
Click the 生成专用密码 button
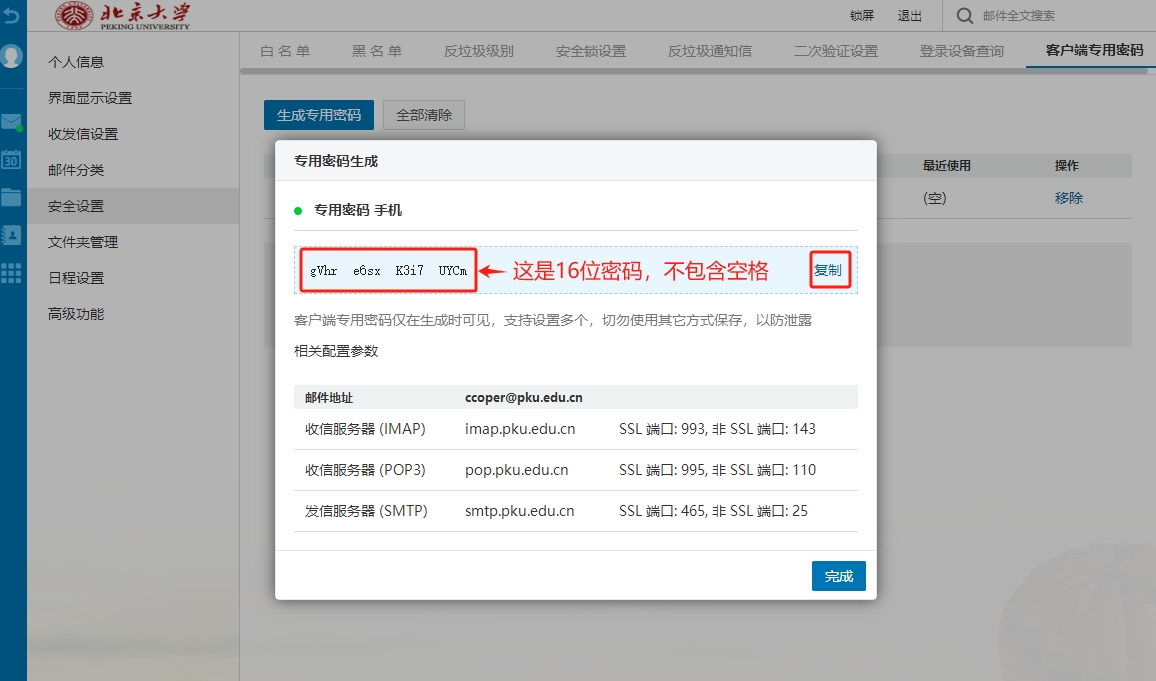coord(319,115)
